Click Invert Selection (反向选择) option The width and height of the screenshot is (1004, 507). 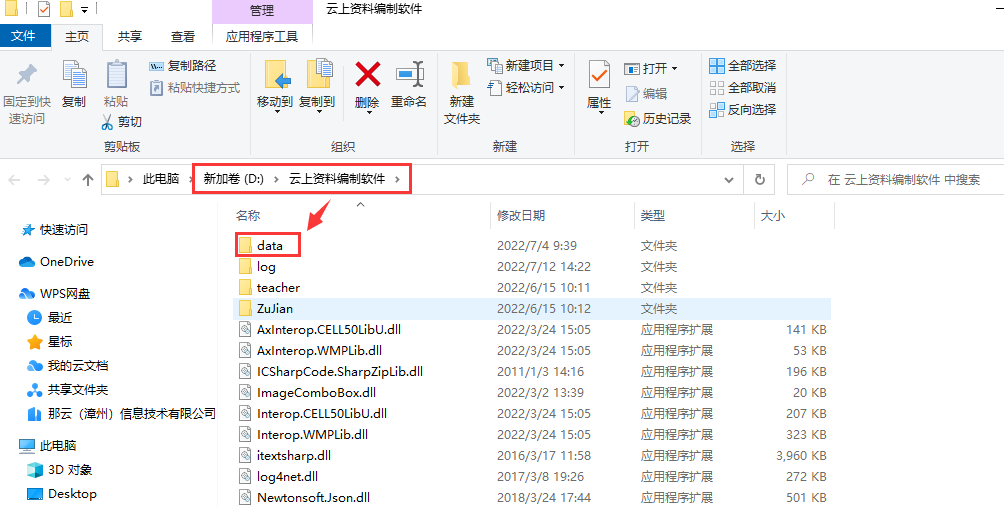743,109
